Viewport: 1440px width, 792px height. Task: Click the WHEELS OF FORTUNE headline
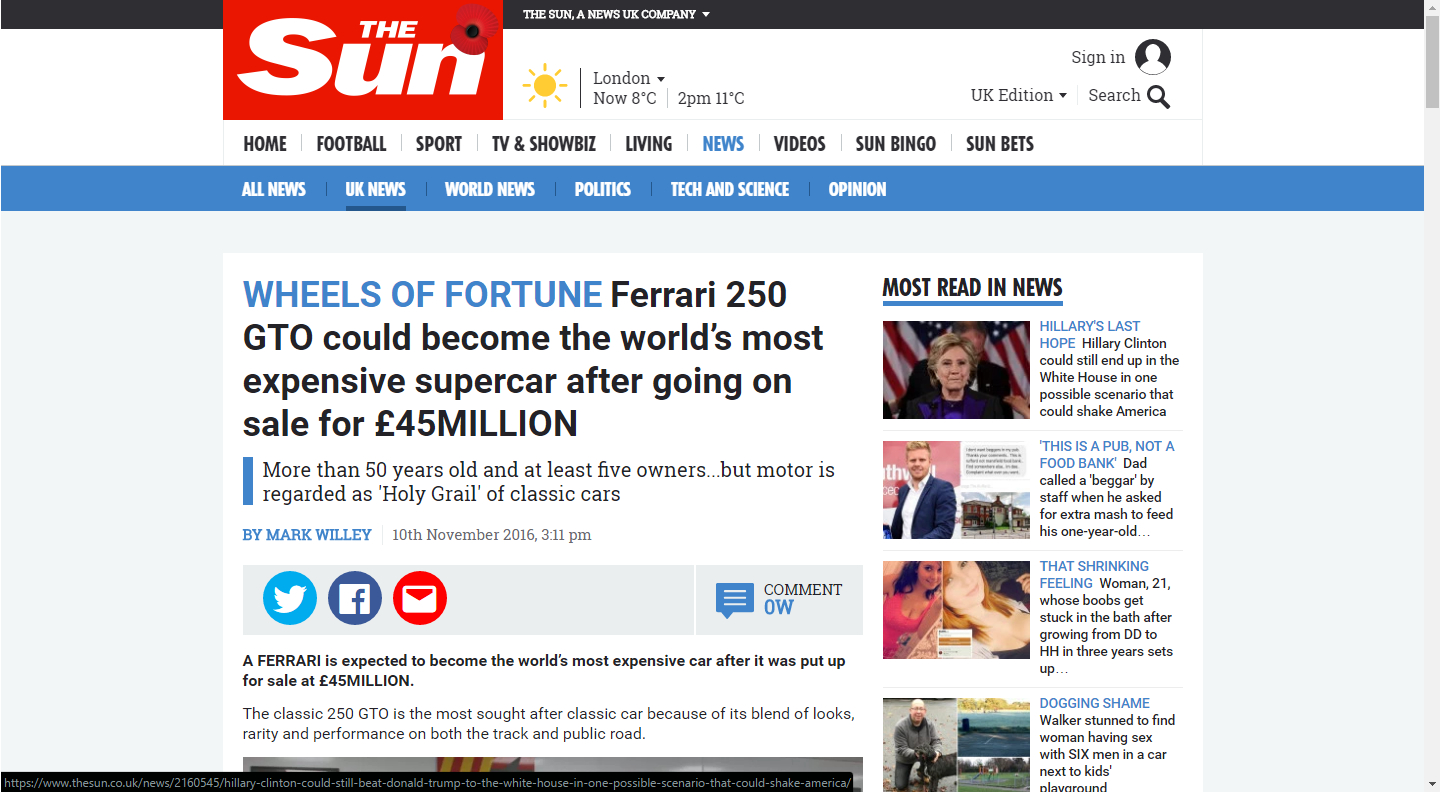[x=422, y=295]
